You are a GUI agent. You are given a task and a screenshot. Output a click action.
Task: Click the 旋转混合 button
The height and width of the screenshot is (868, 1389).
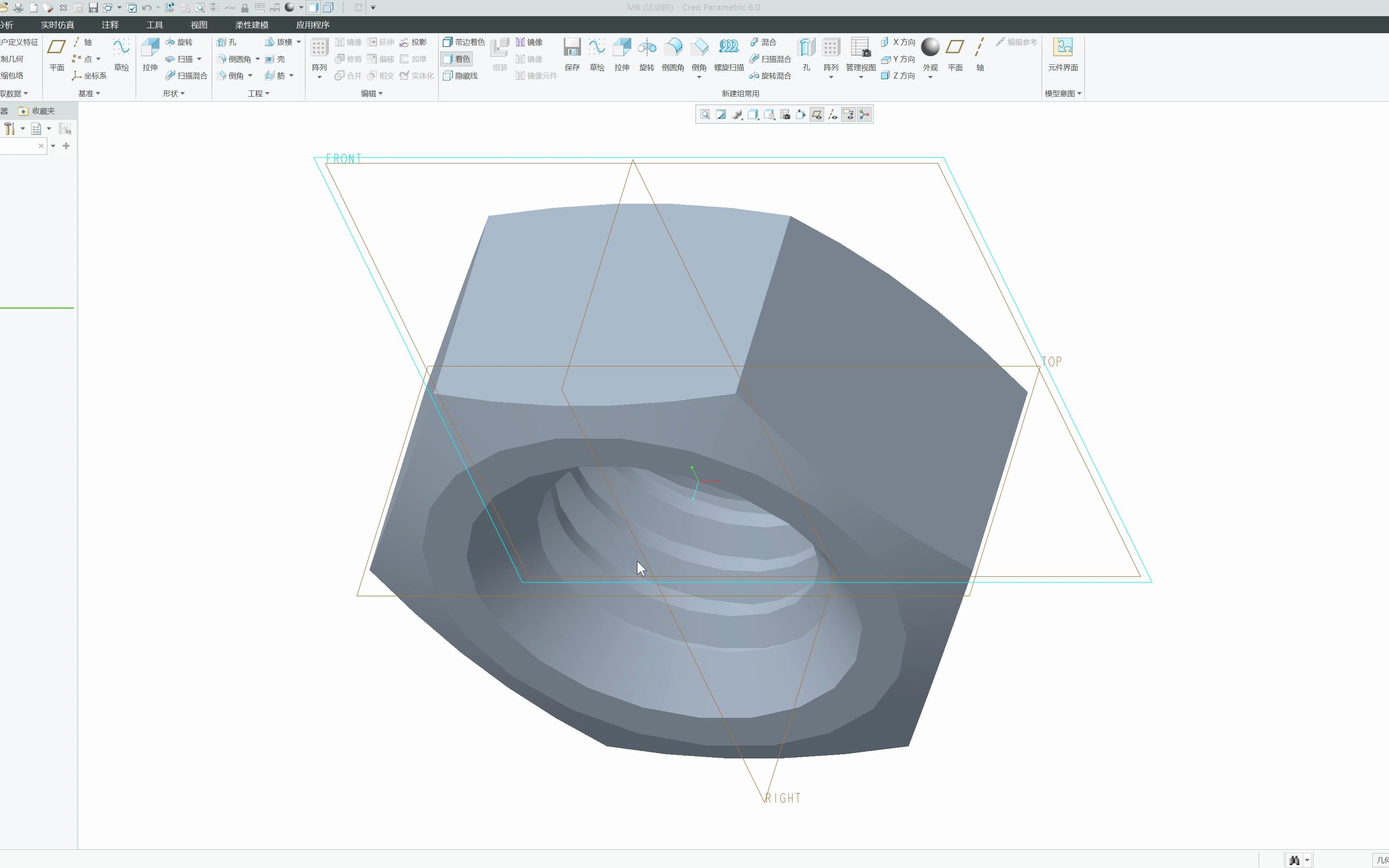[x=770, y=76]
